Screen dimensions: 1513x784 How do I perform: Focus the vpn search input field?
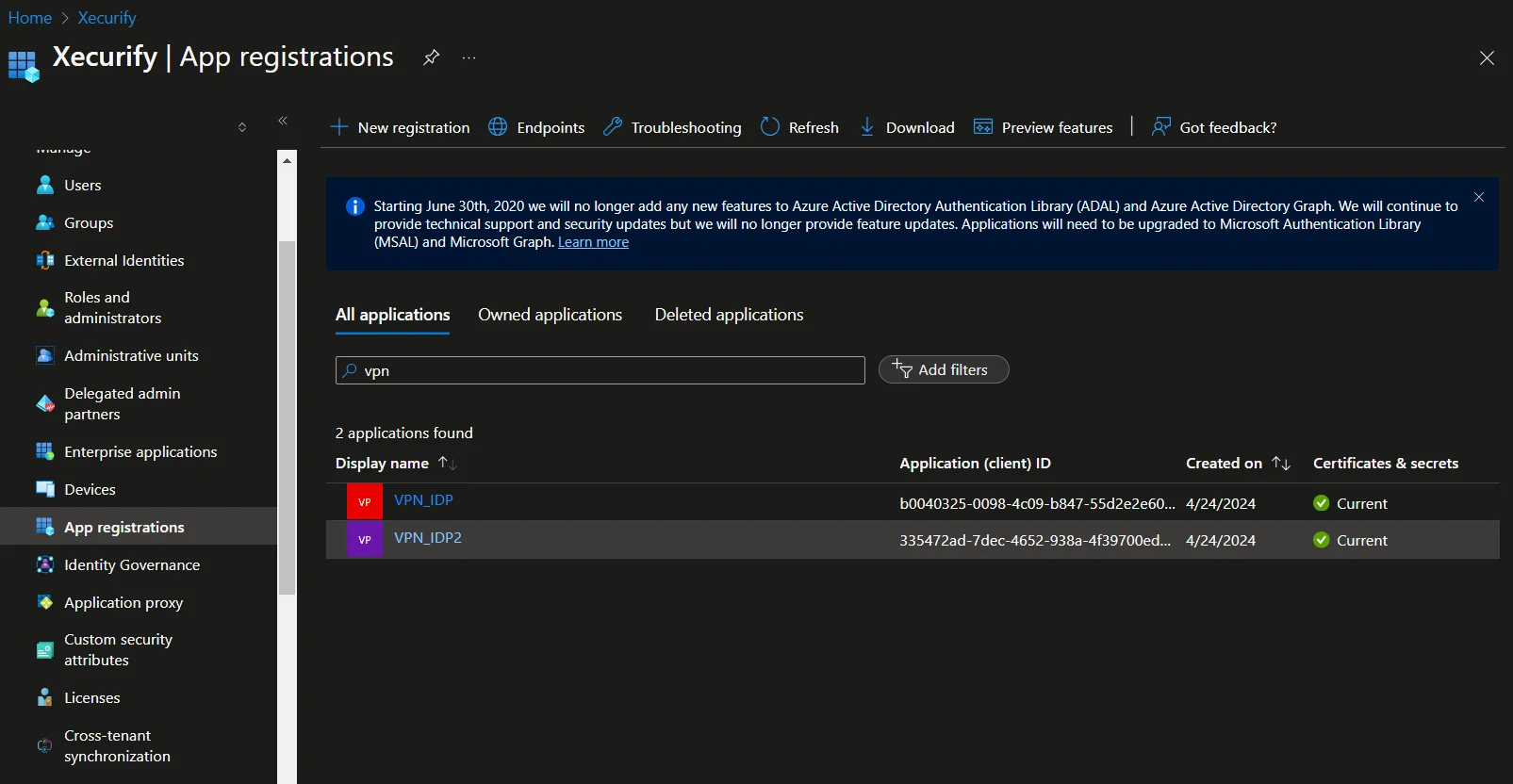600,370
